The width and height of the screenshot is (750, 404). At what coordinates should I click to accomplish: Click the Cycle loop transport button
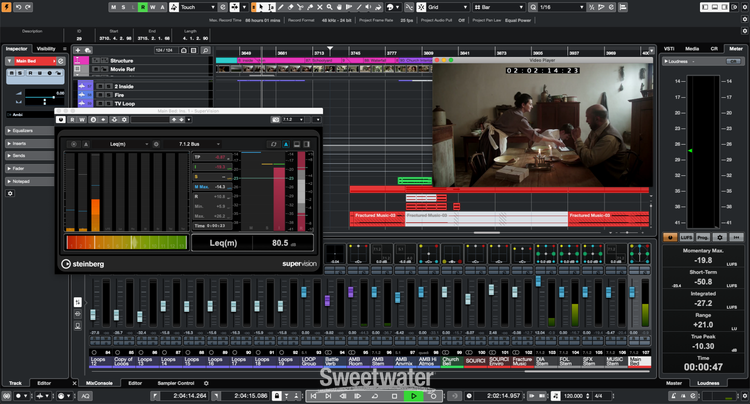tap(375, 396)
